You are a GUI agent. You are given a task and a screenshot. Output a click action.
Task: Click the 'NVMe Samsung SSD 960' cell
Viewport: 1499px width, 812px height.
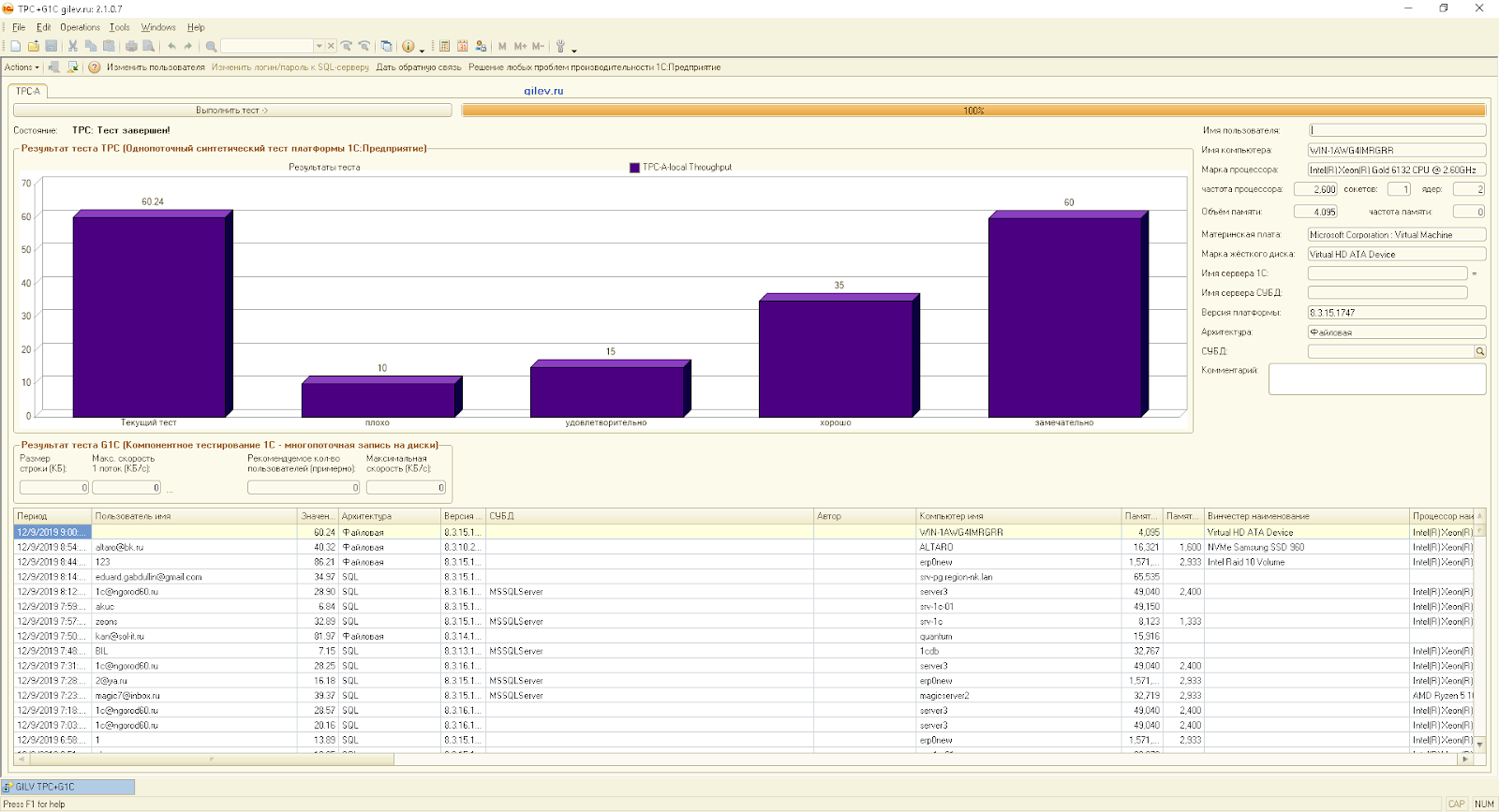1306,547
